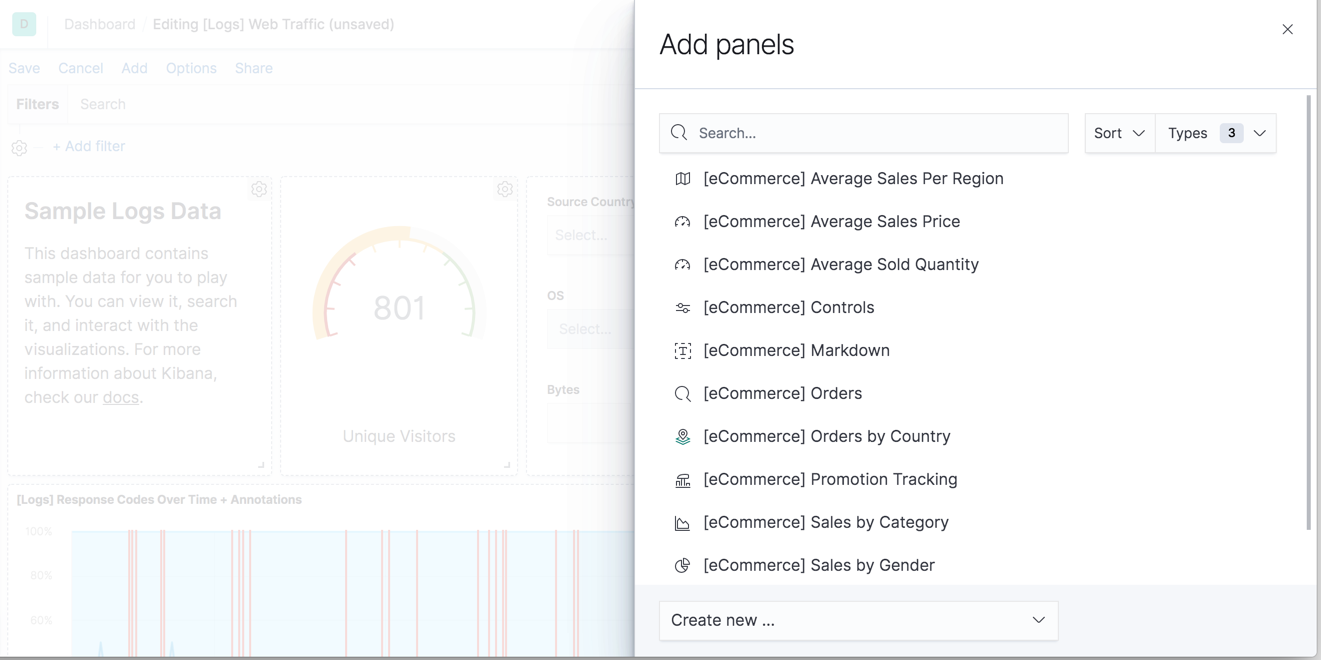Click the map icon beside Average Sales Per Region
The height and width of the screenshot is (660, 1321).
(x=682, y=178)
